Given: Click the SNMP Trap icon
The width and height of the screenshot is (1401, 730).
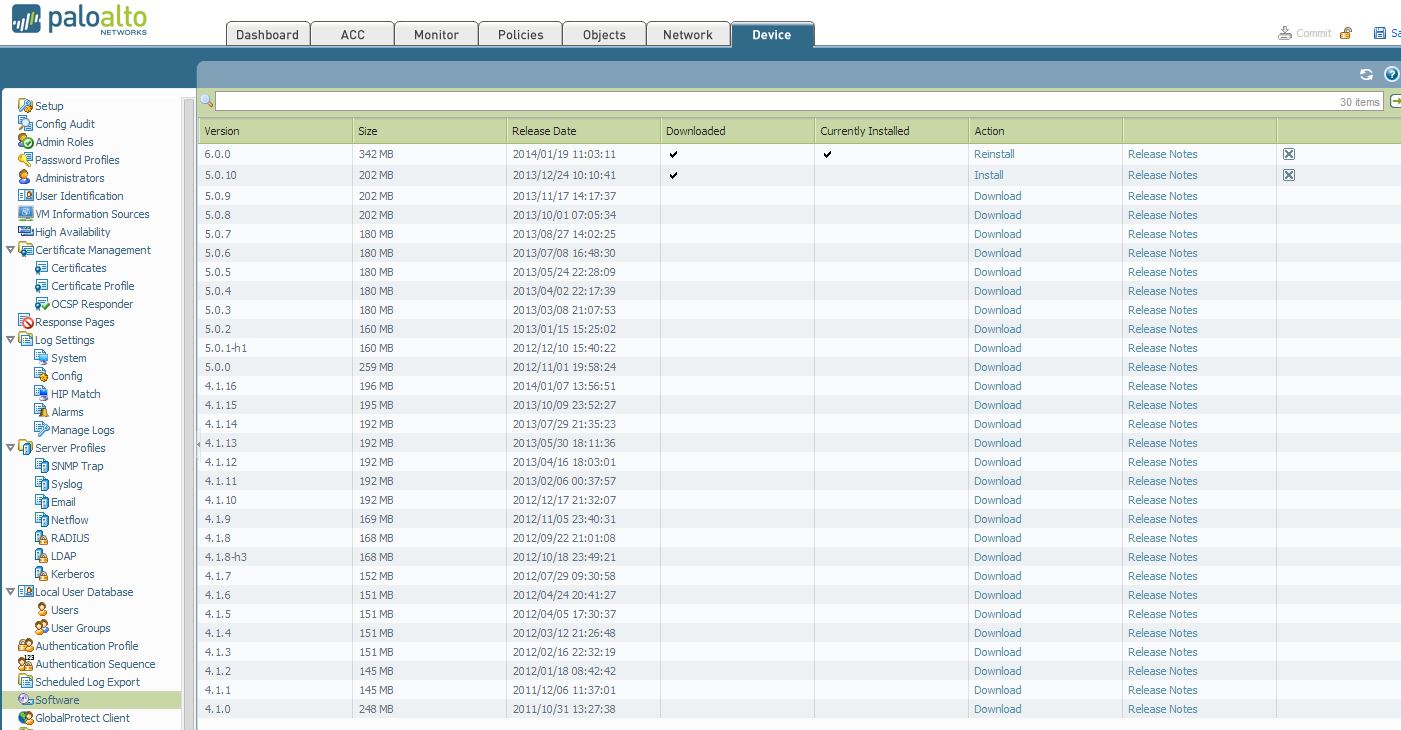Looking at the screenshot, I should click(42, 466).
